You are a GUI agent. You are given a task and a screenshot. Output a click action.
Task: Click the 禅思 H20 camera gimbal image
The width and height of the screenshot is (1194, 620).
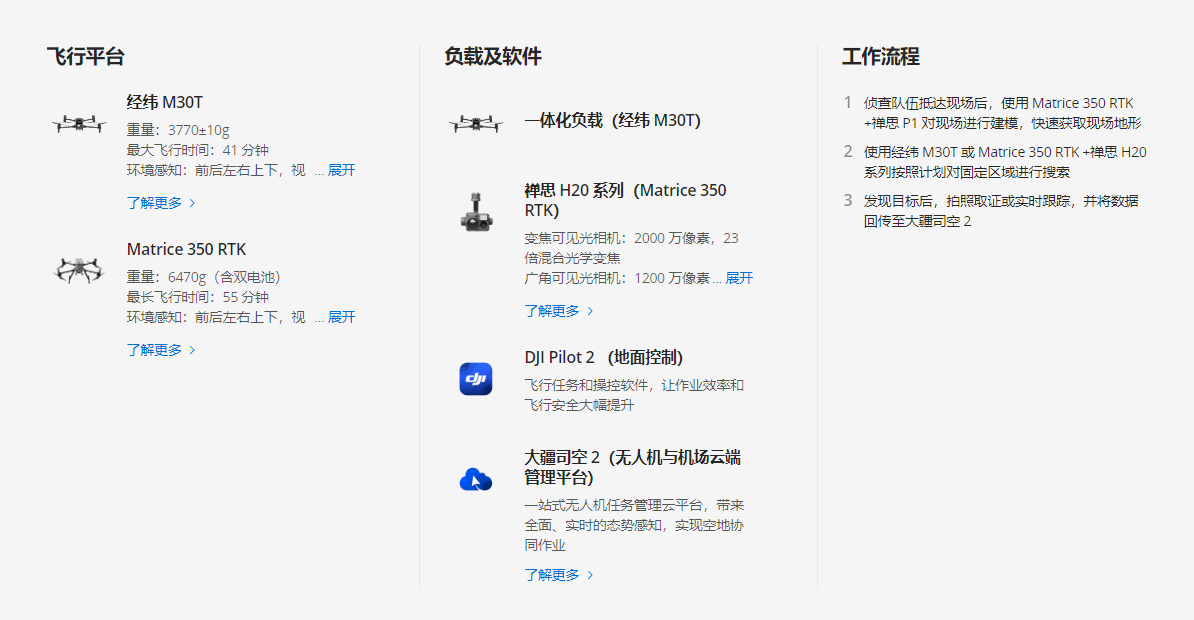(x=476, y=211)
